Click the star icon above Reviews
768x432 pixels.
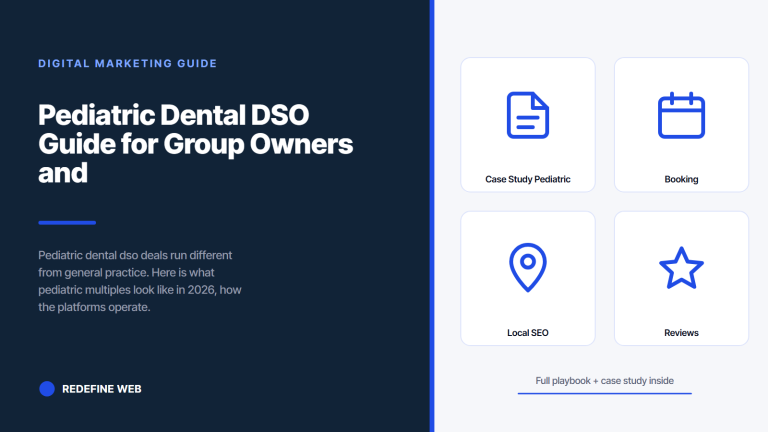tap(681, 268)
